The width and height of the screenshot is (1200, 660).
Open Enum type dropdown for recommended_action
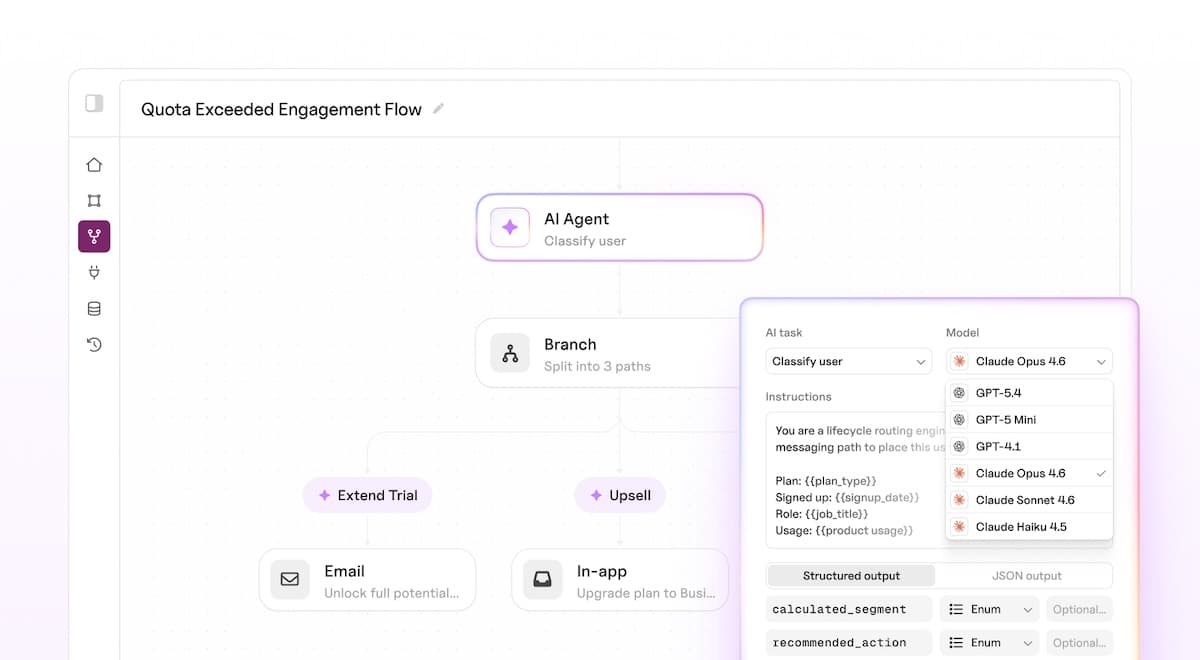989,643
